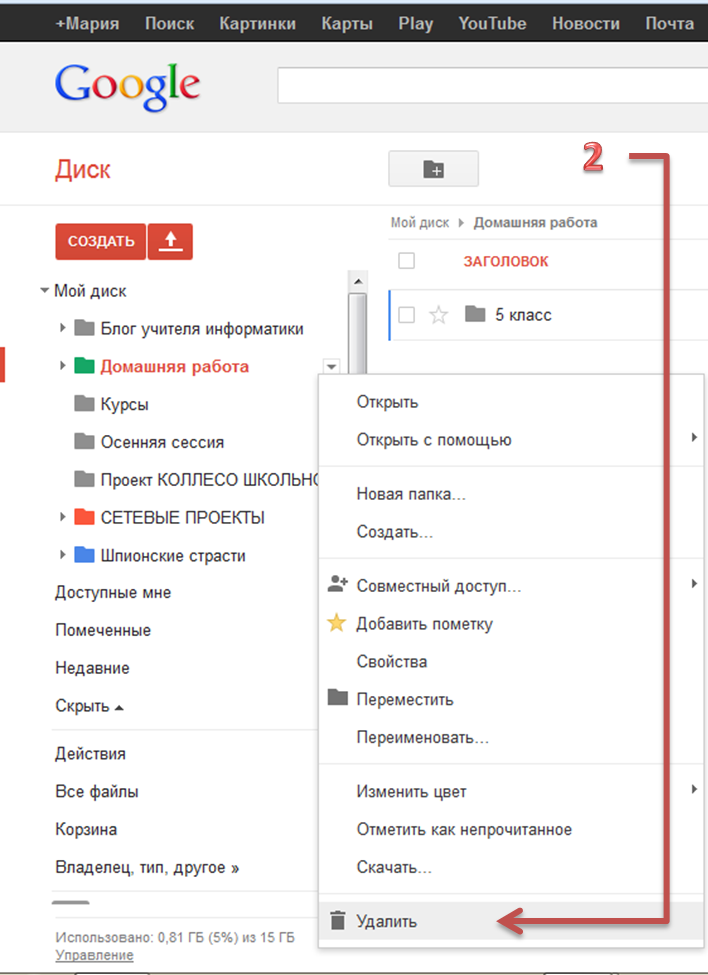
Task: Click the upload arrow button
Action: (170, 241)
